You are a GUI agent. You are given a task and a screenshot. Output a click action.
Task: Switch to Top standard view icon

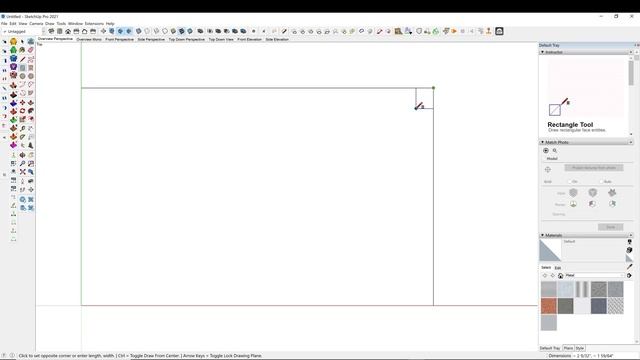tap(60, 31)
